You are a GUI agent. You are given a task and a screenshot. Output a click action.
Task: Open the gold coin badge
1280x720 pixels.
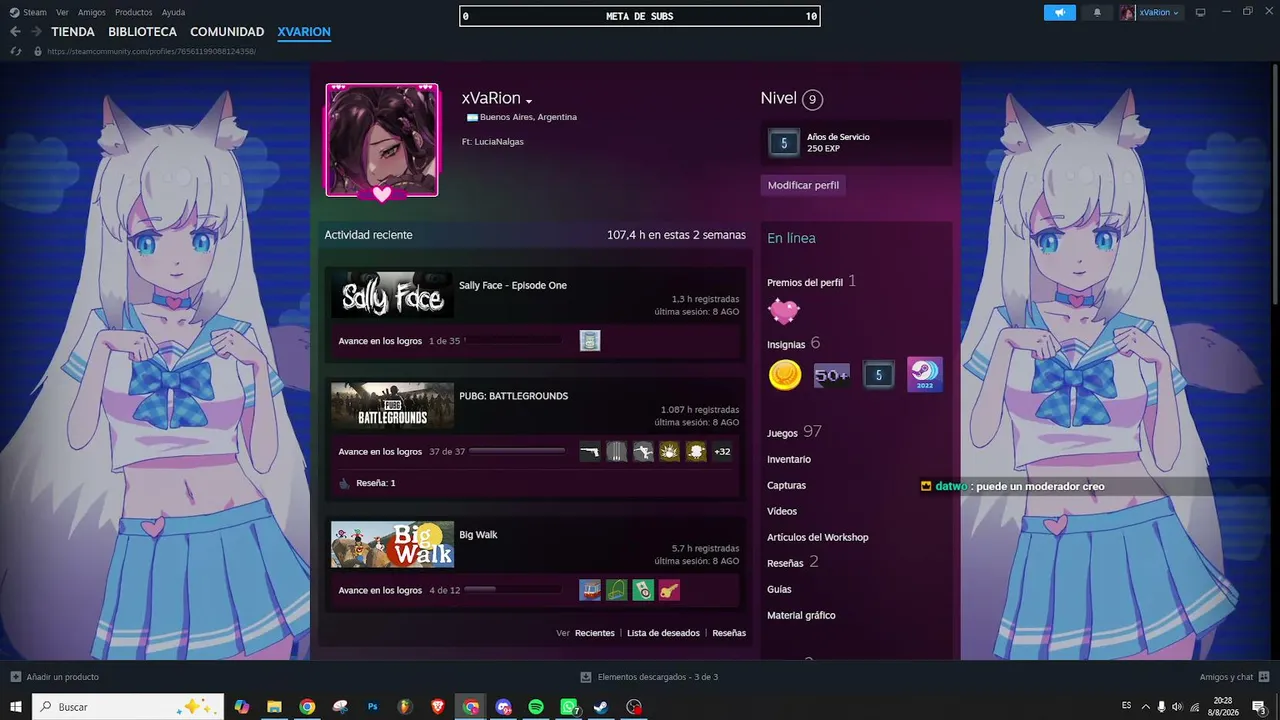(785, 375)
